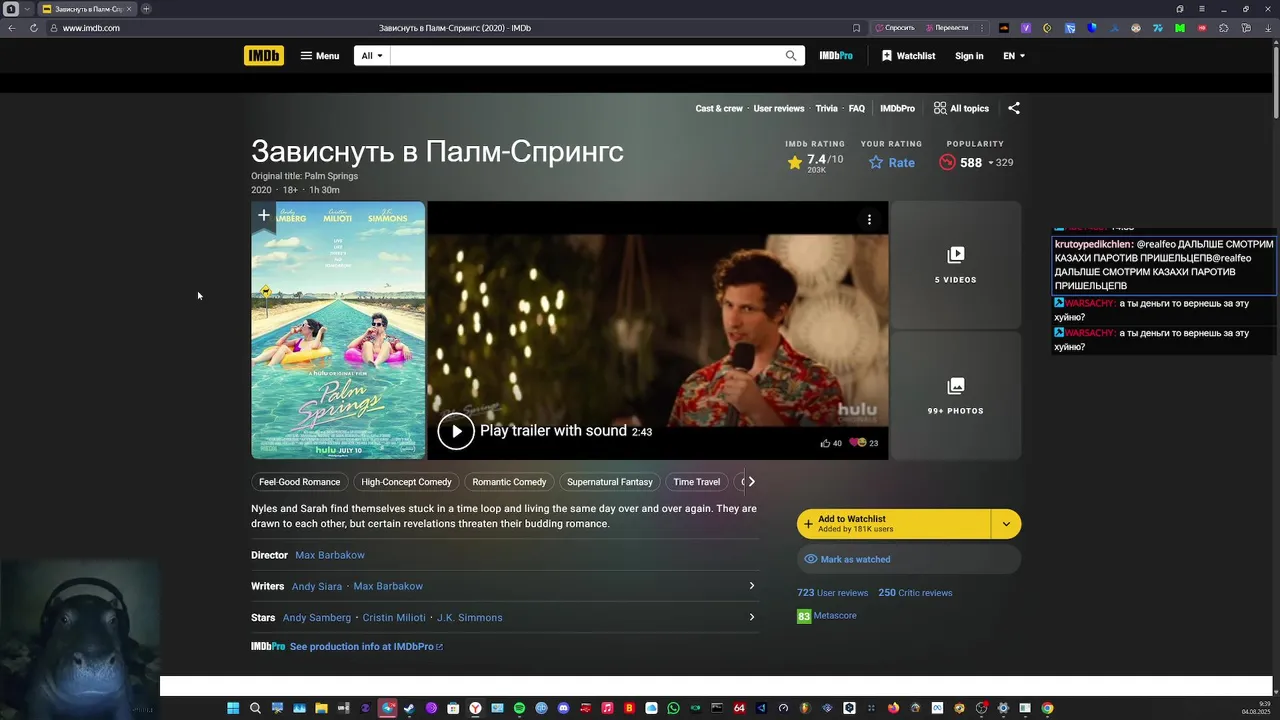Open Trivia section

(826, 108)
